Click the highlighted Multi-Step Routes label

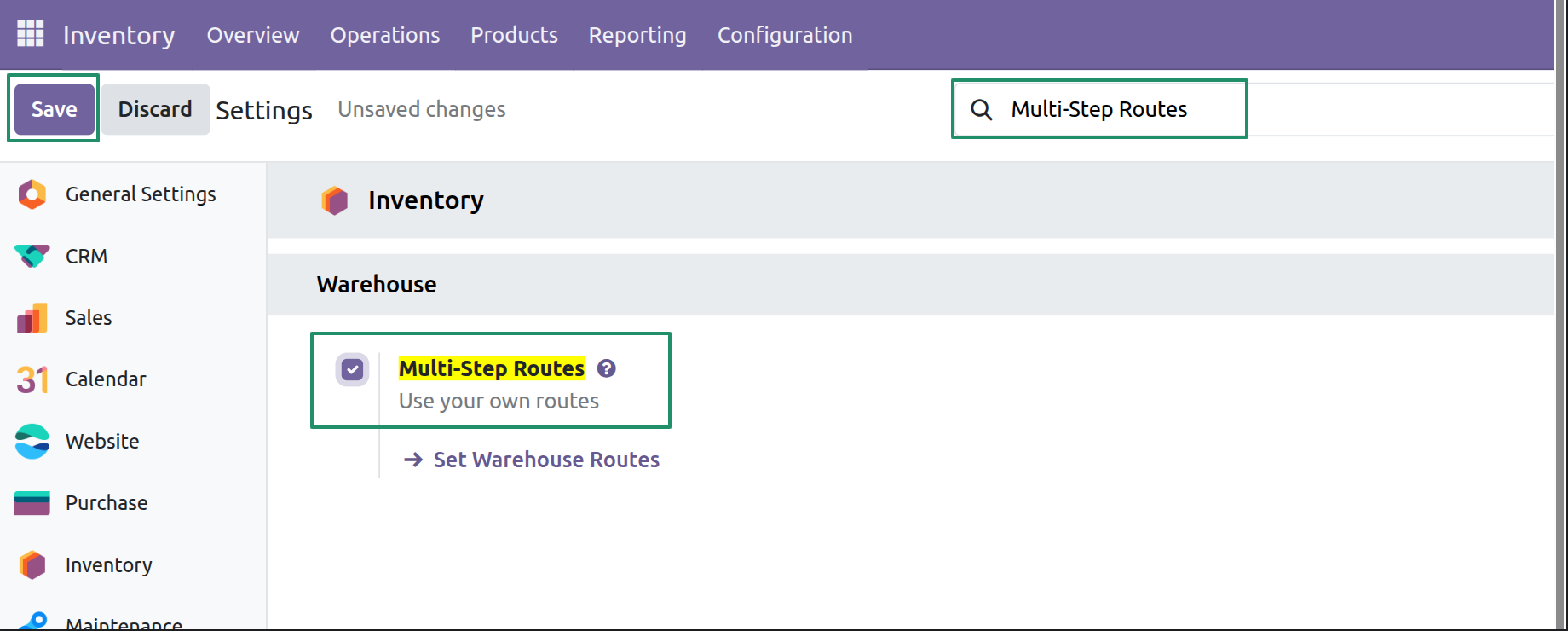click(492, 368)
